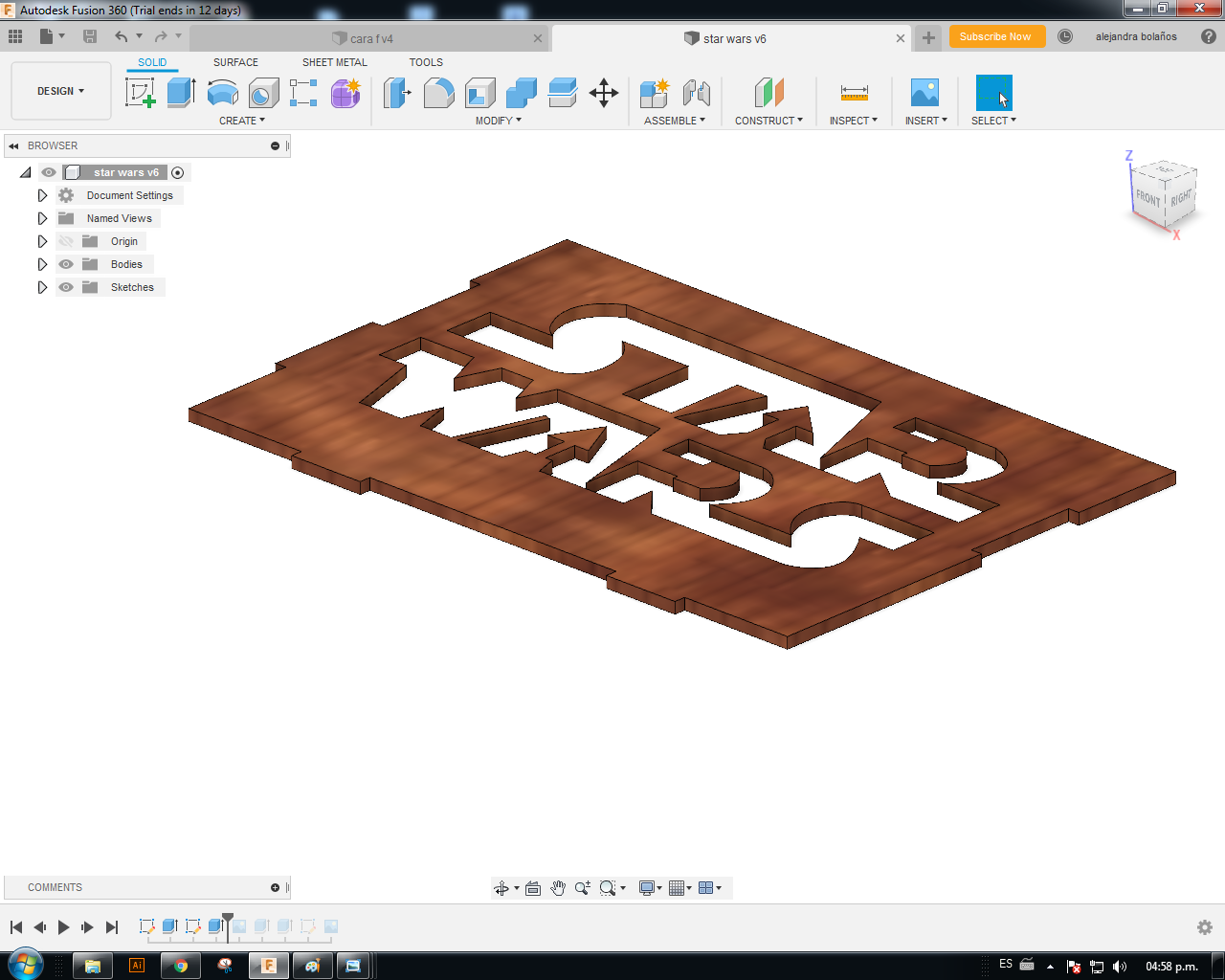Image resolution: width=1225 pixels, height=980 pixels.
Task: Jump to the timeline beginning
Action: [16, 926]
